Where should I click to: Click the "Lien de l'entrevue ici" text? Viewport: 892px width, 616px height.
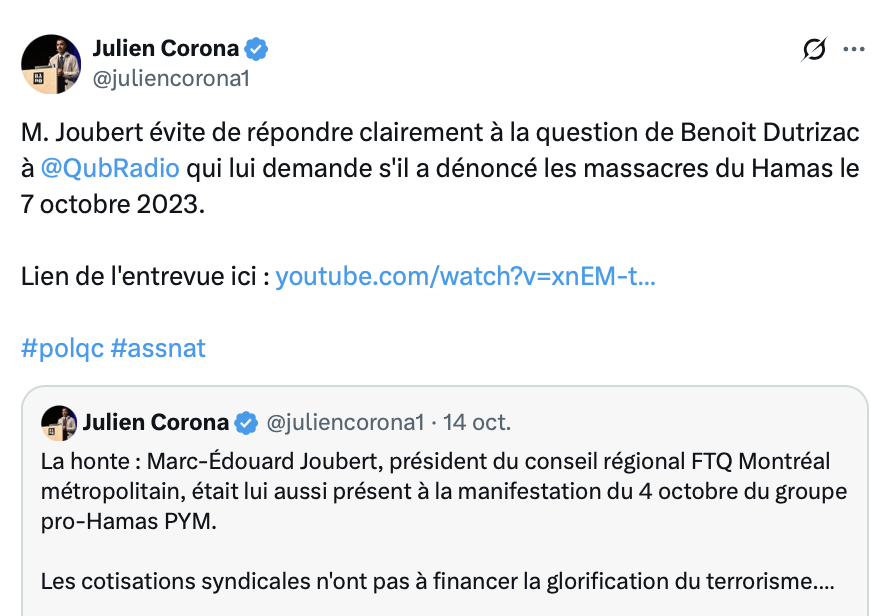point(145,277)
